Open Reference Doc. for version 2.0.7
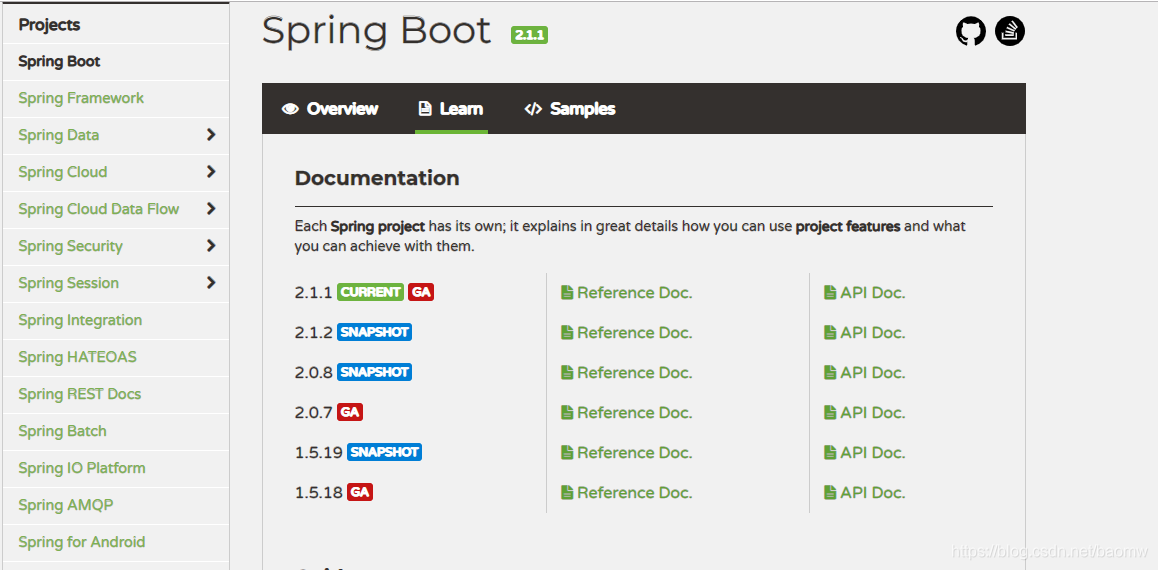Screen dimensions: 1158x570 (626, 412)
